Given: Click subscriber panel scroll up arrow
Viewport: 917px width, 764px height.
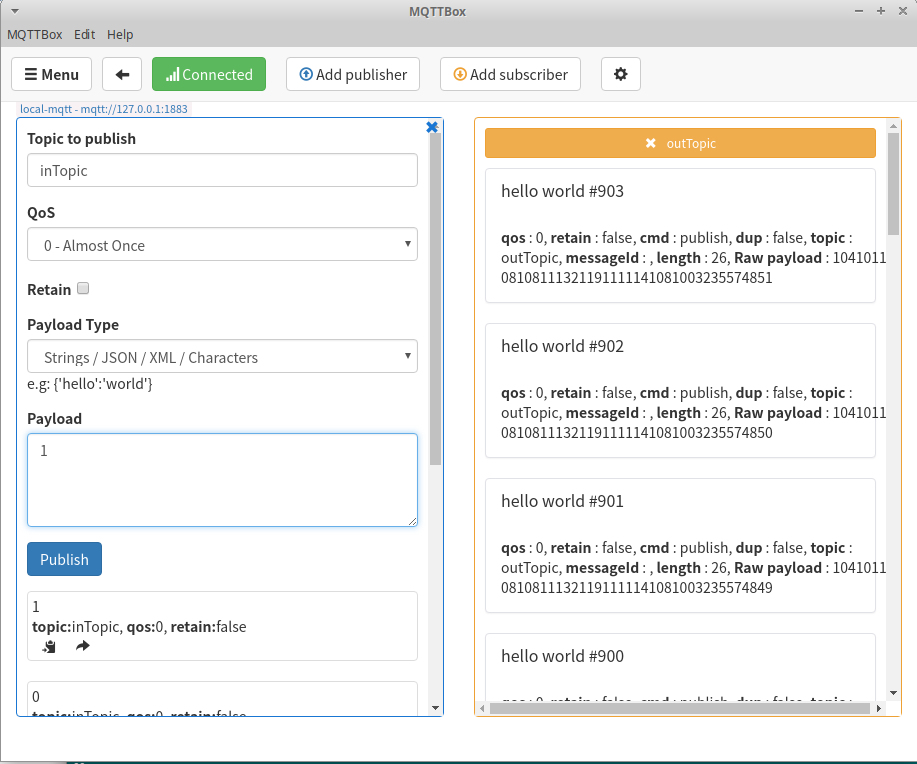Looking at the screenshot, I should (893, 126).
